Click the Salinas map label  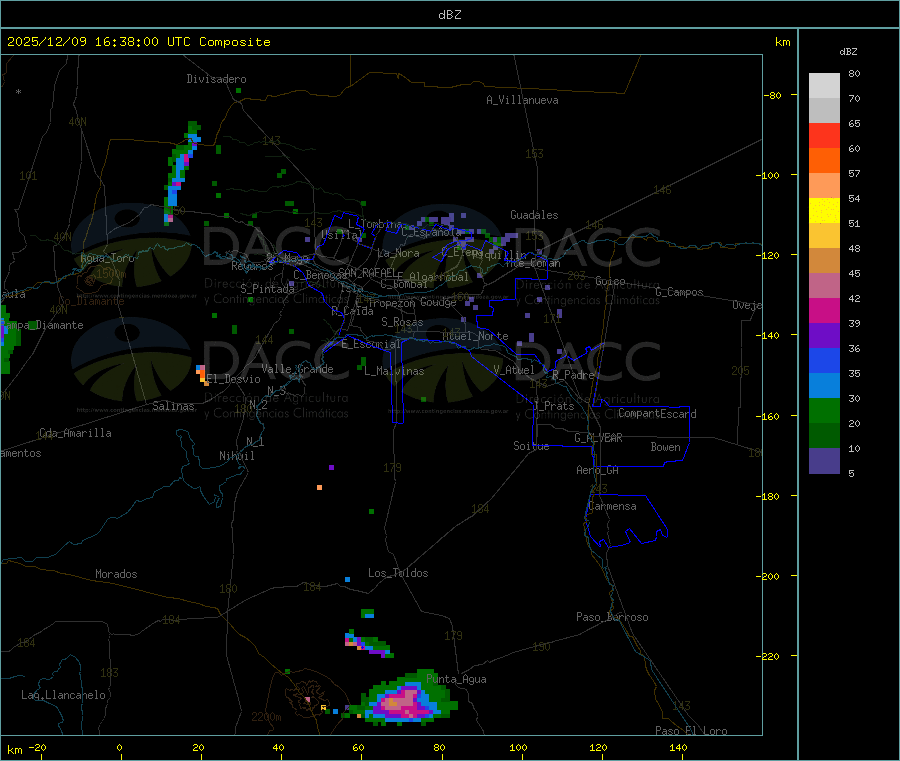click(x=173, y=406)
